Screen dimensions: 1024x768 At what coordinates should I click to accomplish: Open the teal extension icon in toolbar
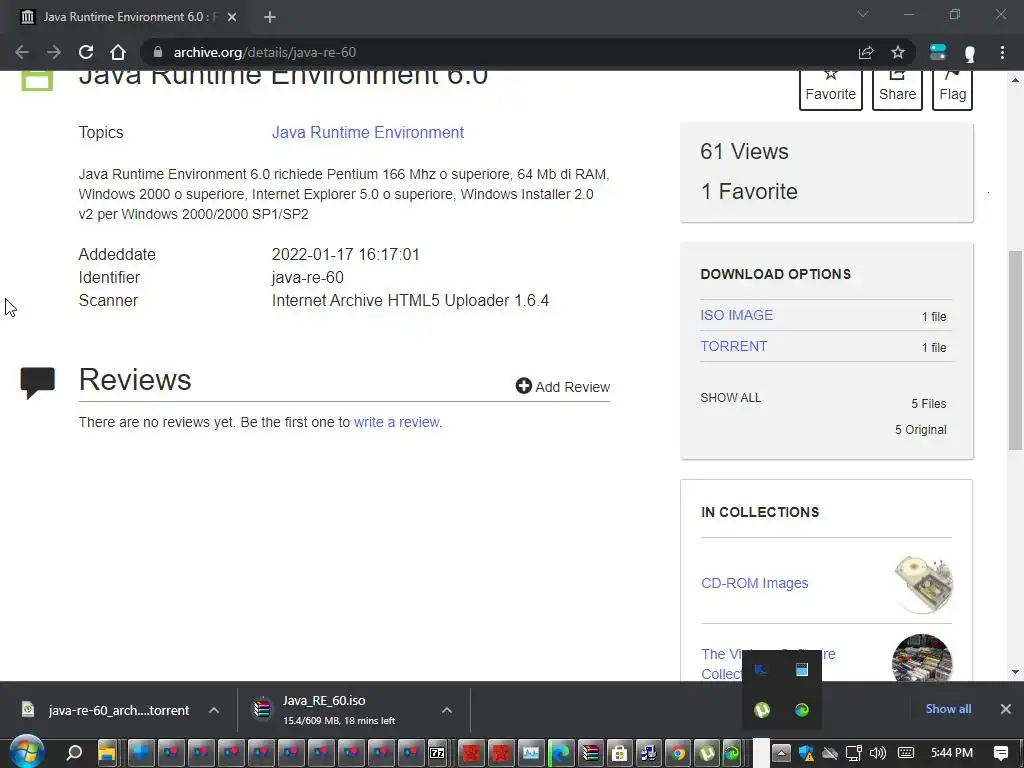click(938, 52)
